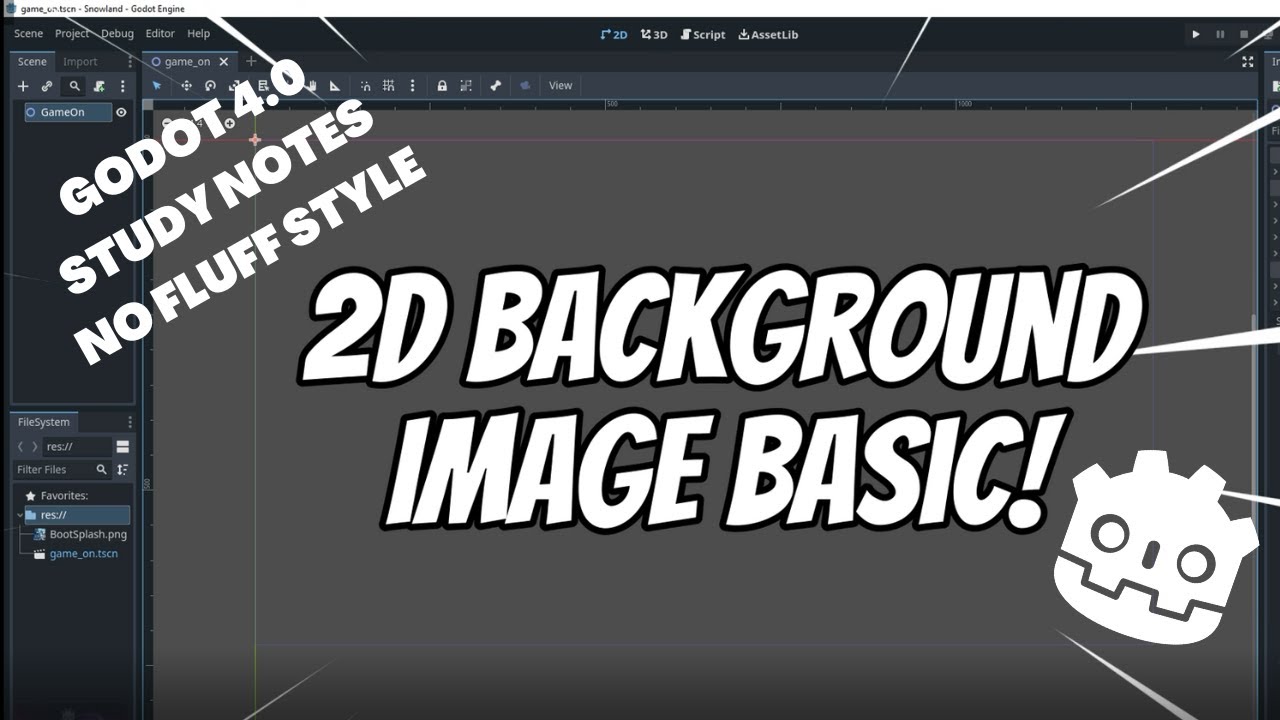Switch to the 3D workspace
1280x720 pixels.
point(654,34)
